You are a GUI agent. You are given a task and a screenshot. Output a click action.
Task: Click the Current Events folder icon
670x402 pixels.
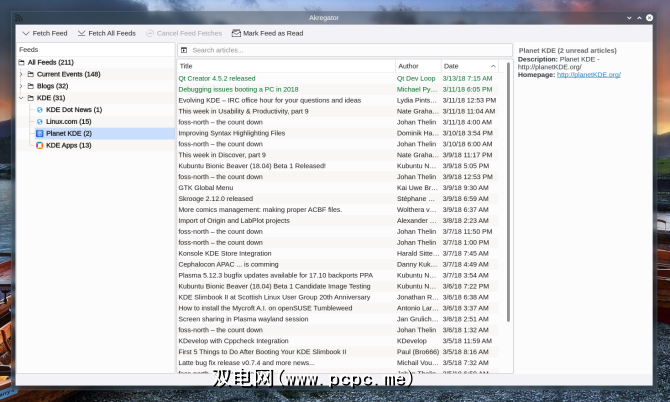click(x=31, y=74)
